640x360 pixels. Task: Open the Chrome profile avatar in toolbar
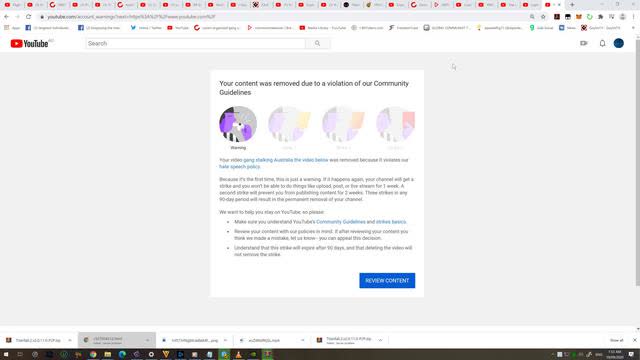[x=622, y=17]
